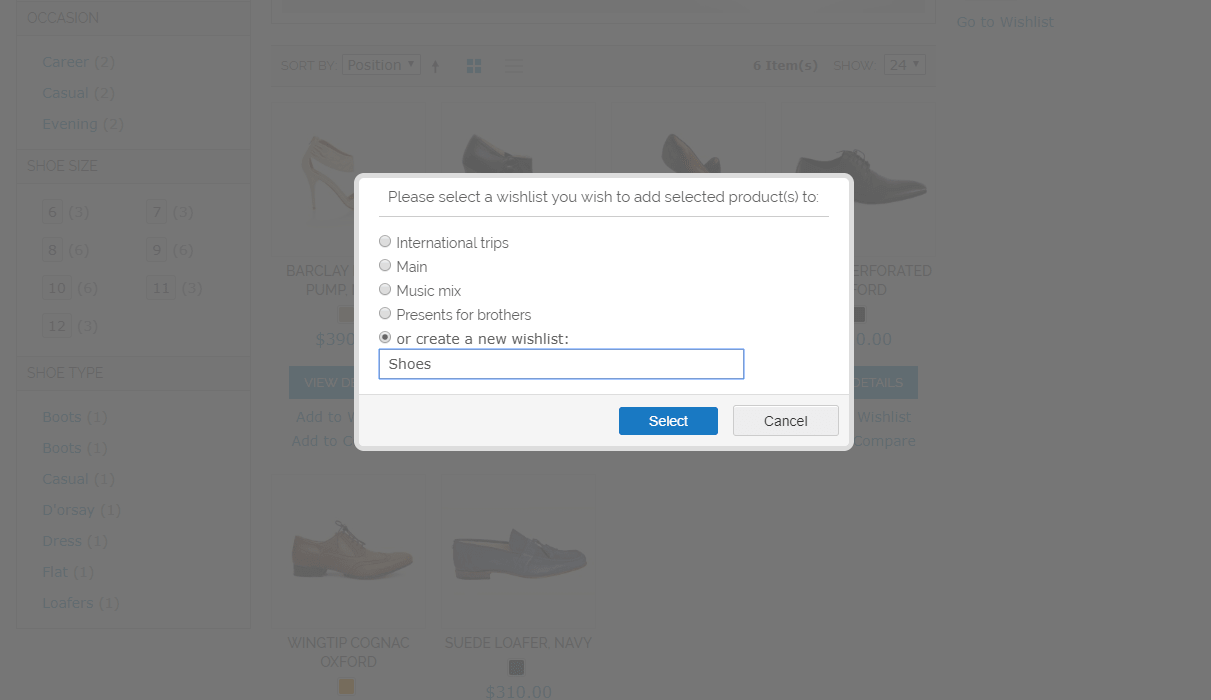Select International trips wishlist radio
The height and width of the screenshot is (700, 1211).
(x=385, y=242)
